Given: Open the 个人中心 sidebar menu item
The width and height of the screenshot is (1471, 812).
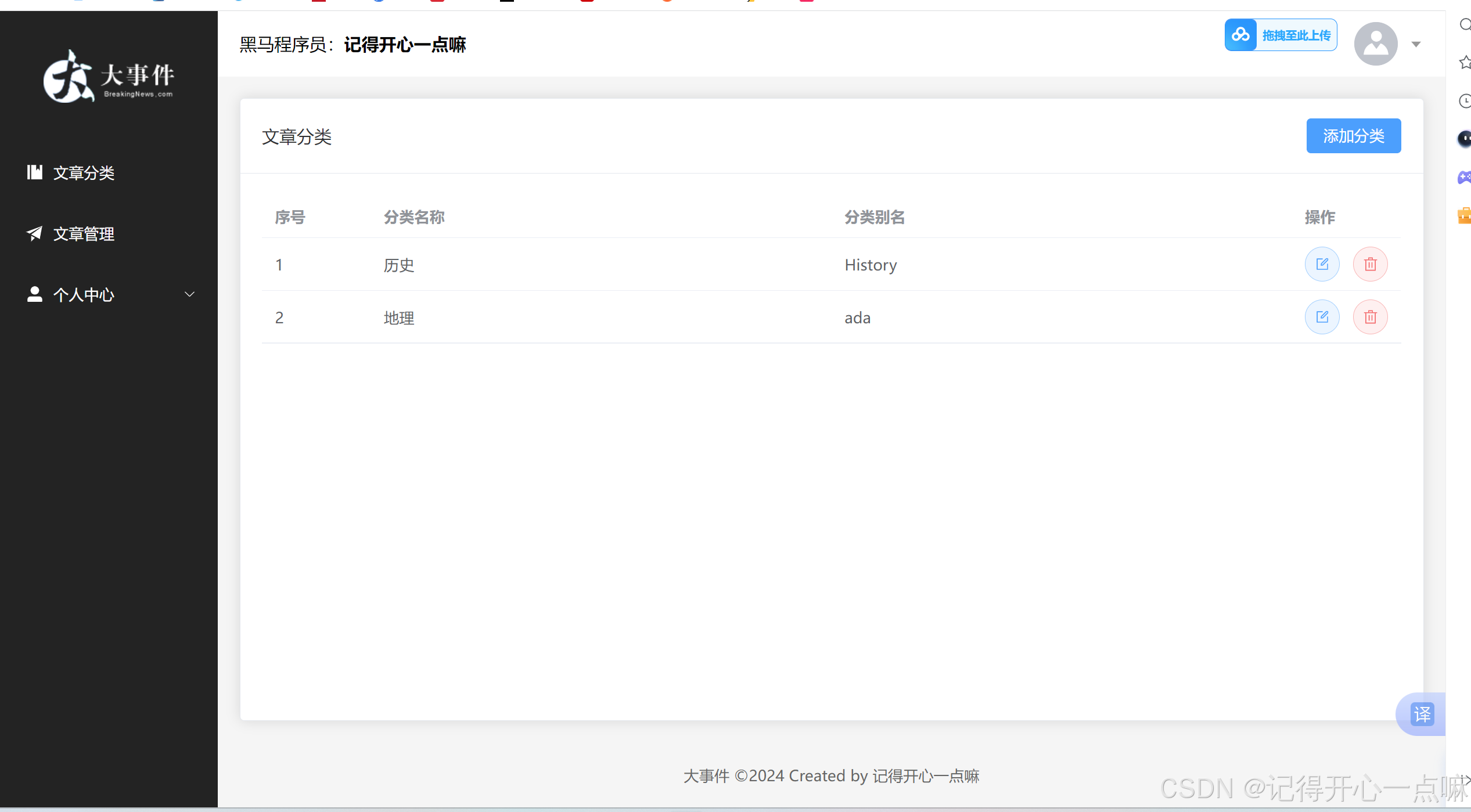Looking at the screenshot, I should tap(109, 294).
